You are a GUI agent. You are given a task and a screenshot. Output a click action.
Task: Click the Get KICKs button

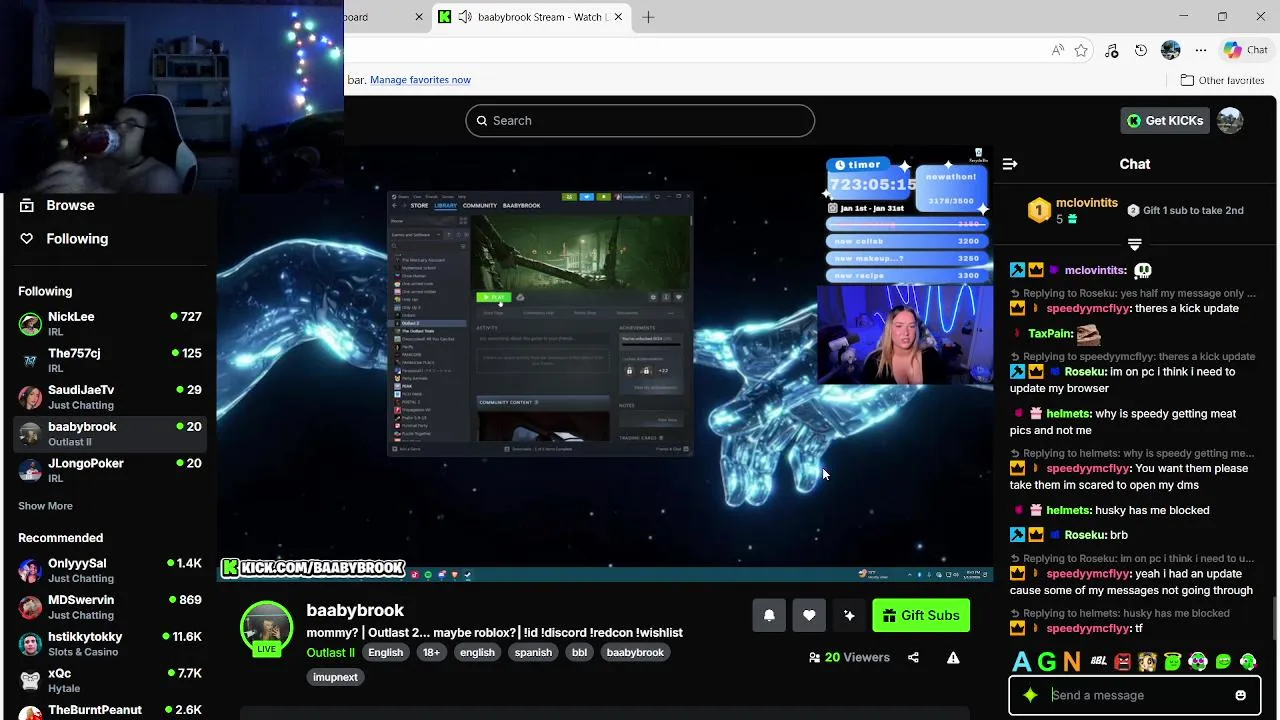(1165, 121)
